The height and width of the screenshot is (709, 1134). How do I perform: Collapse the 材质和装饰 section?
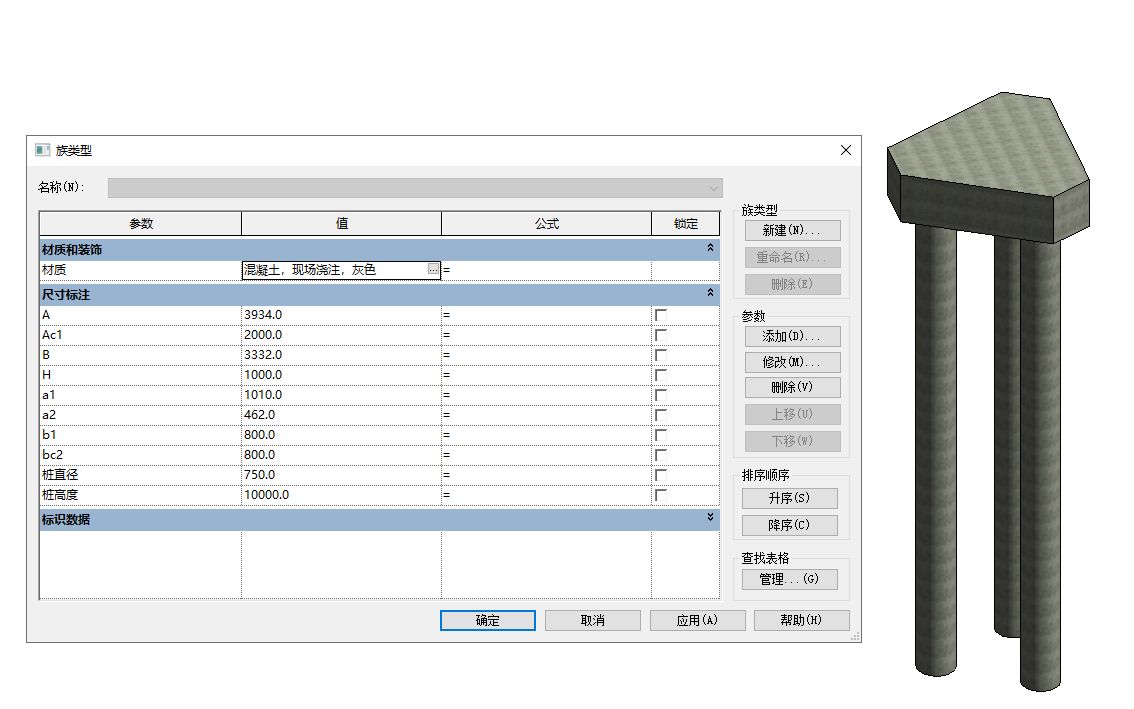pyautogui.click(x=711, y=249)
